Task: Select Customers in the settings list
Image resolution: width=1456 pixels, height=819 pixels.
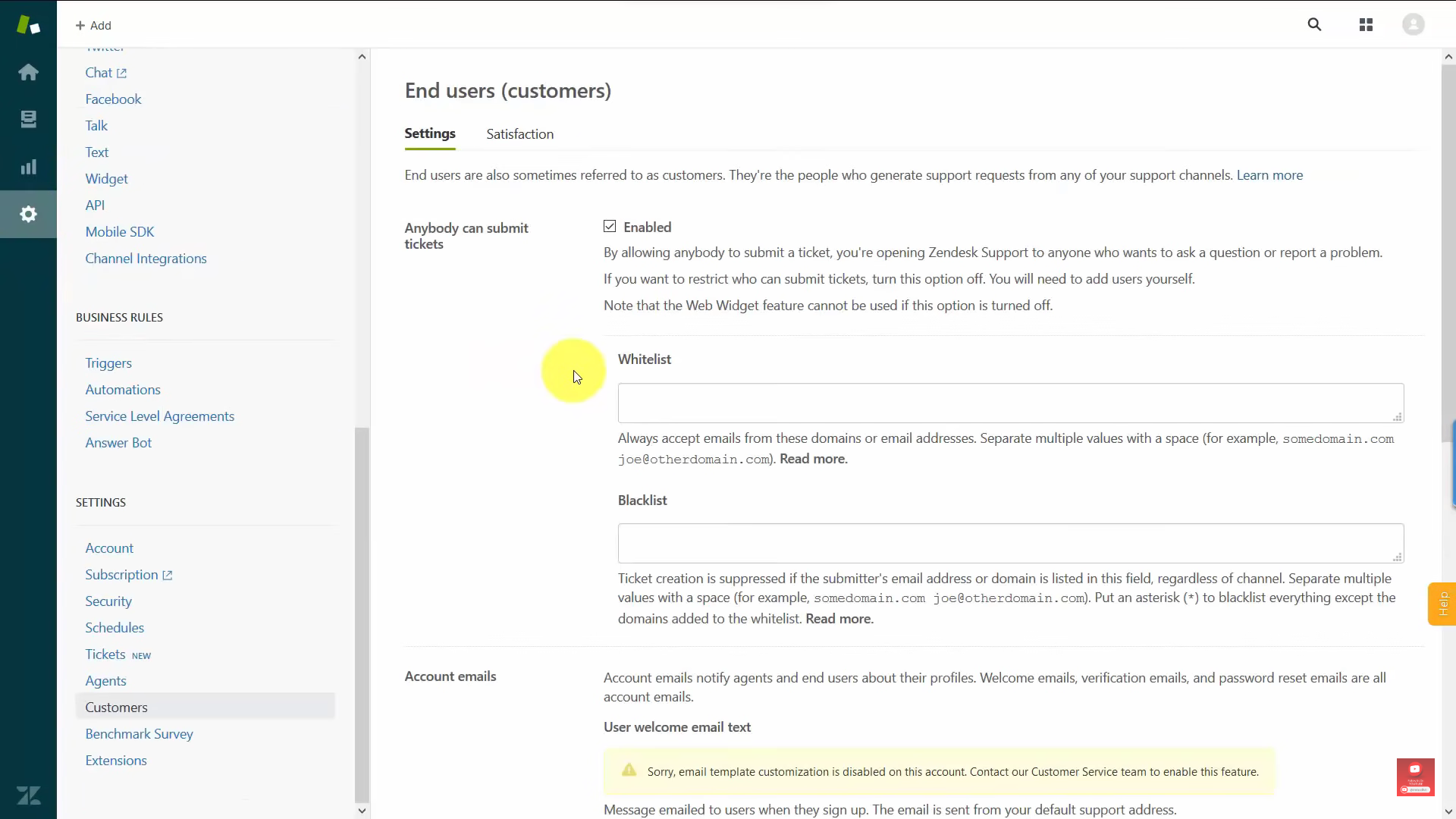Action: pos(205,708)
